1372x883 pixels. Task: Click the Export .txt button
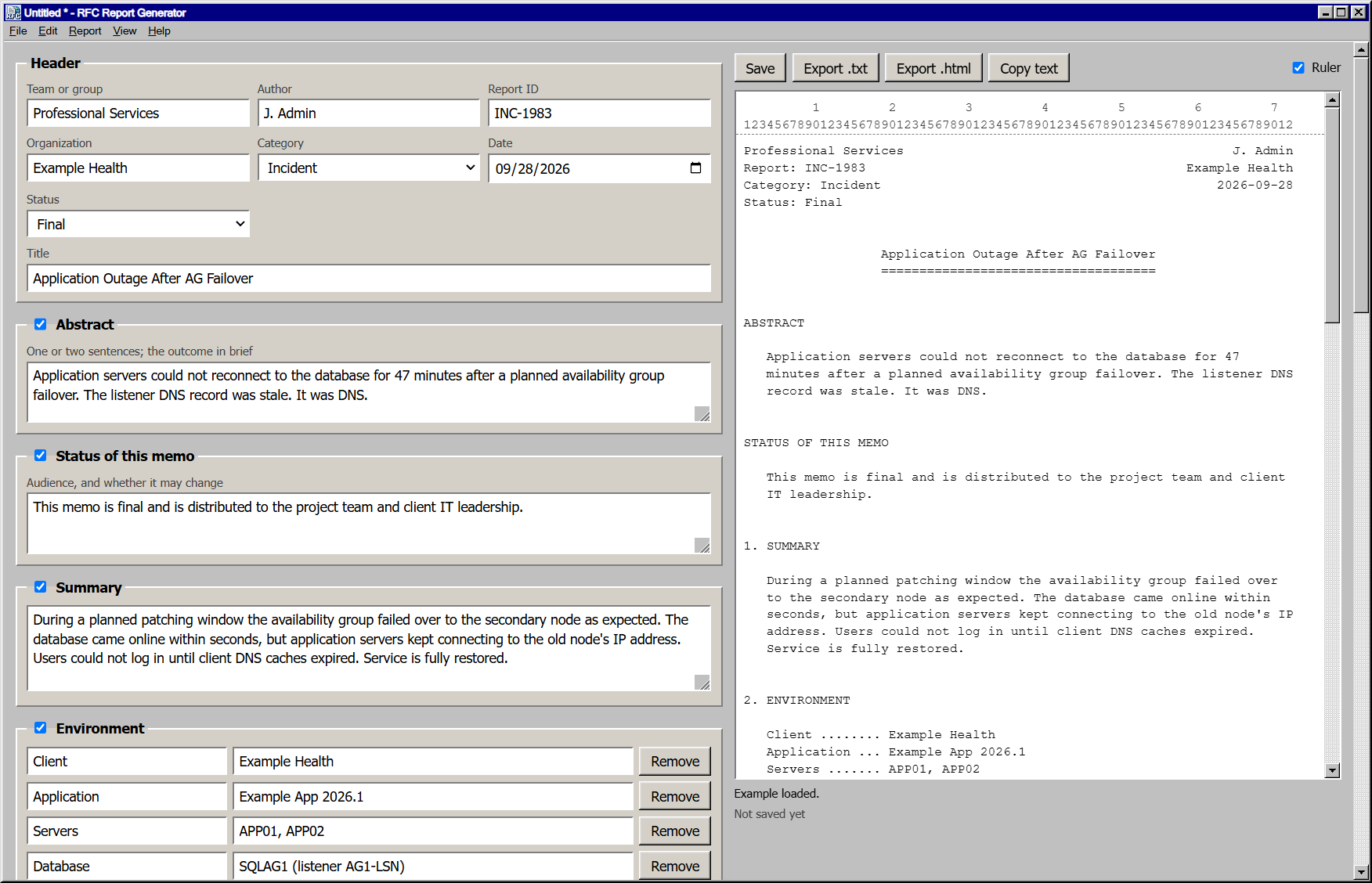(x=836, y=68)
